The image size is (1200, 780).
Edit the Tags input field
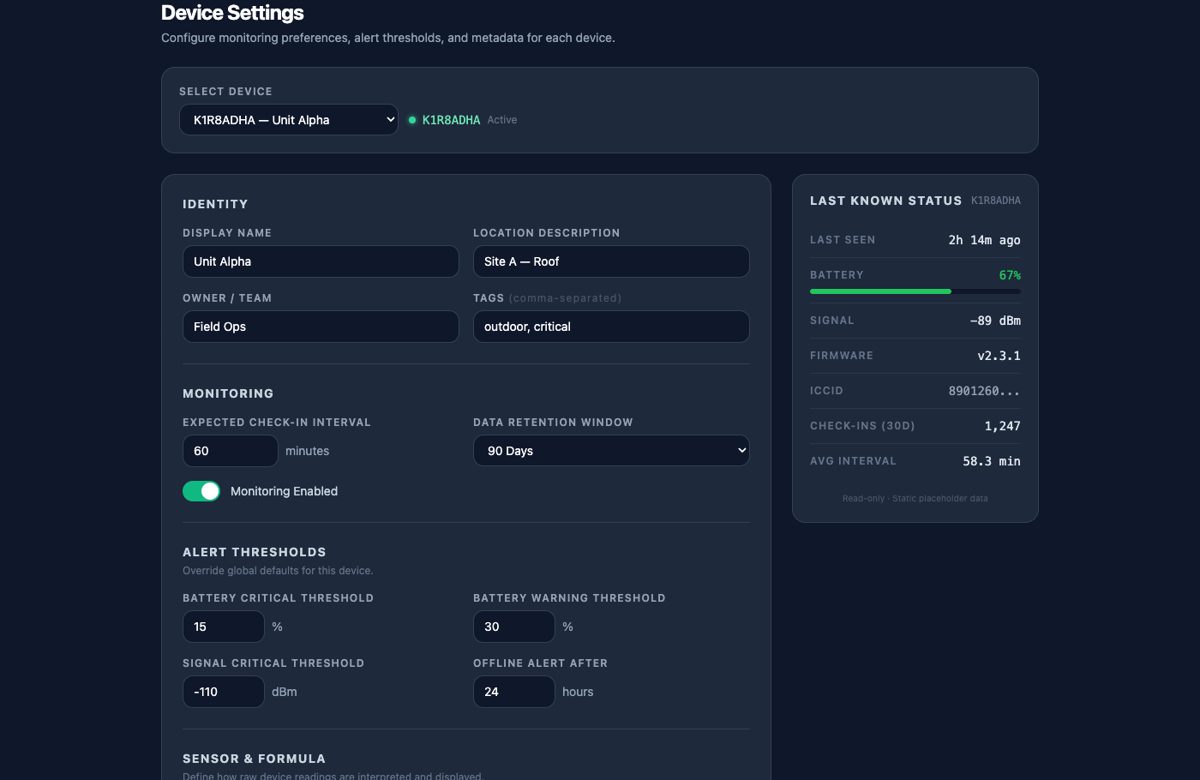click(611, 327)
